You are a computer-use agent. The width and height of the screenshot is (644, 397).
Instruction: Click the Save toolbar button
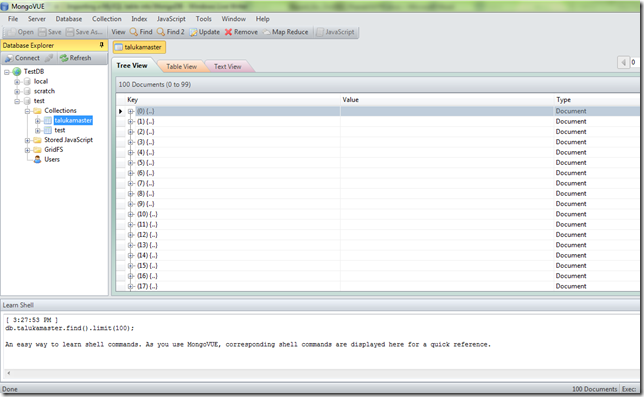pos(50,32)
